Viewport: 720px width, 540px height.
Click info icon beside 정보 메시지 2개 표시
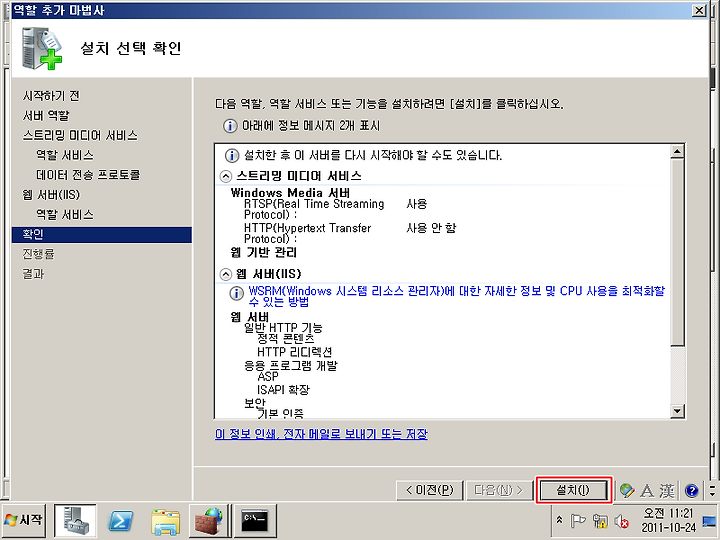tap(230, 126)
